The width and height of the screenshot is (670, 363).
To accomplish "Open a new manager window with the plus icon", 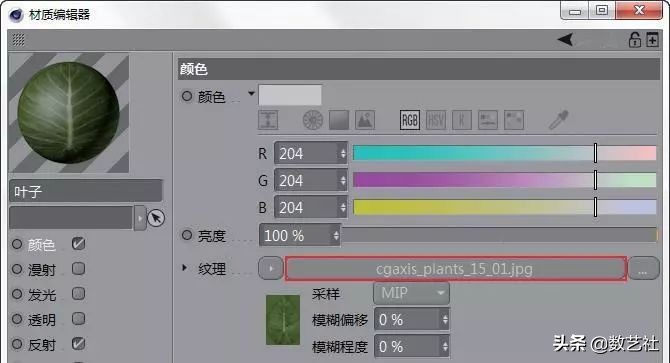I will tap(652, 40).
